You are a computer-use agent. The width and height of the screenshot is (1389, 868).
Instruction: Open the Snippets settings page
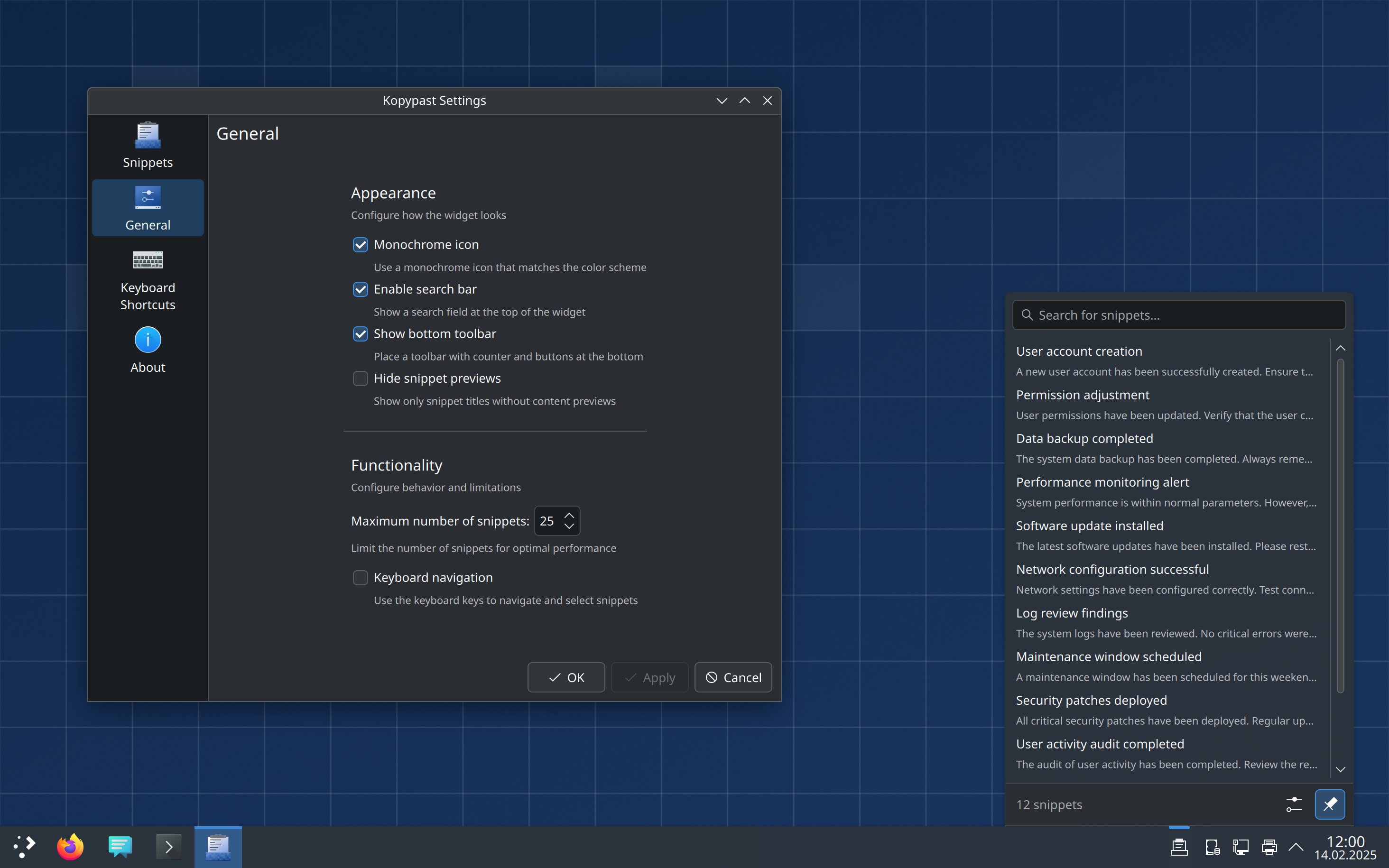pyautogui.click(x=148, y=146)
